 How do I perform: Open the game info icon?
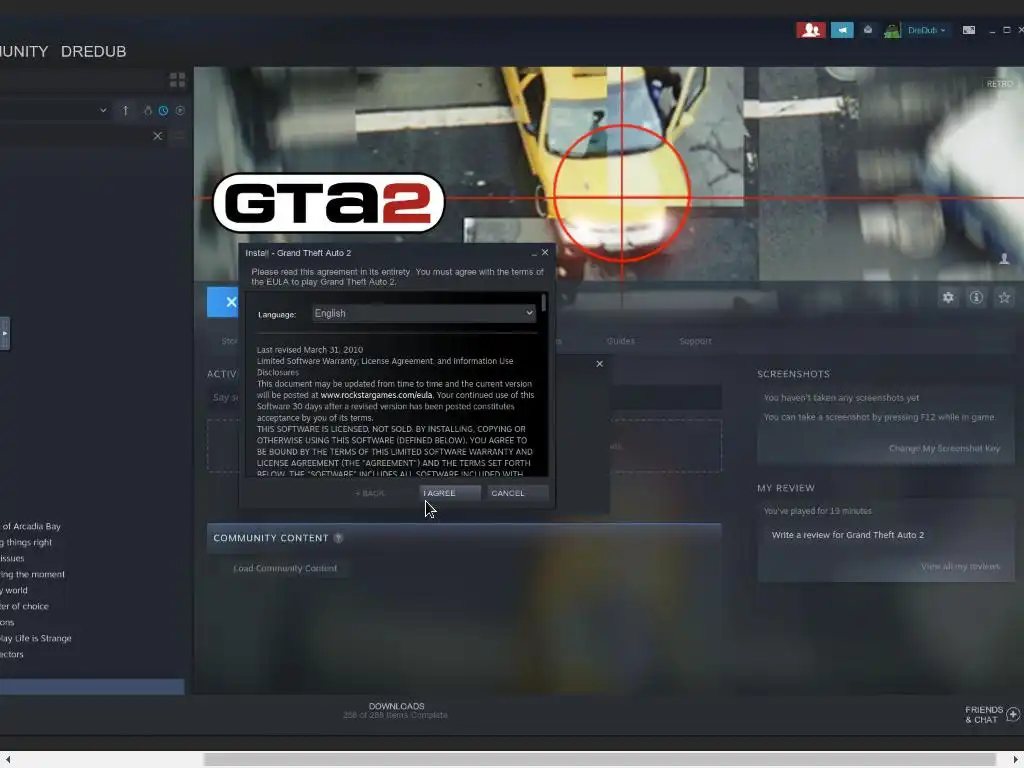976,298
